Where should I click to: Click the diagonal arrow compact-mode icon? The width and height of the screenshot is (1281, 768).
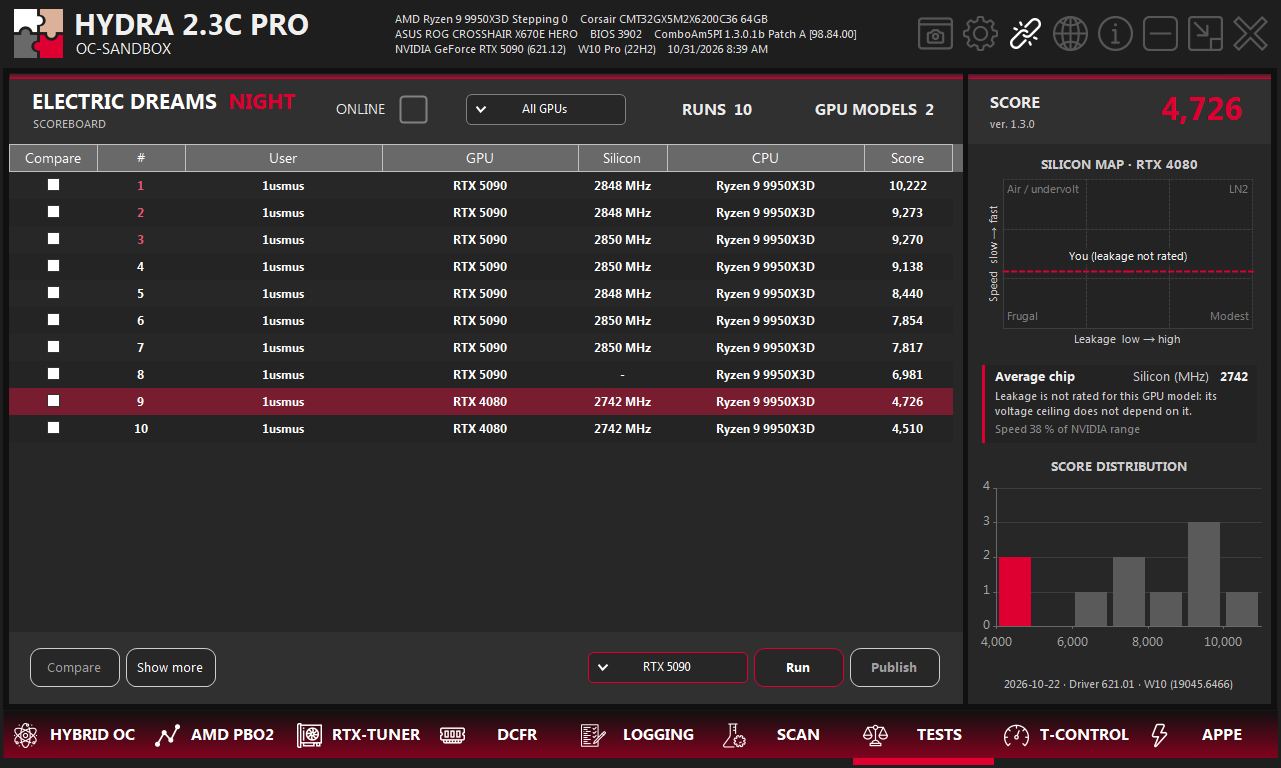(x=1205, y=34)
